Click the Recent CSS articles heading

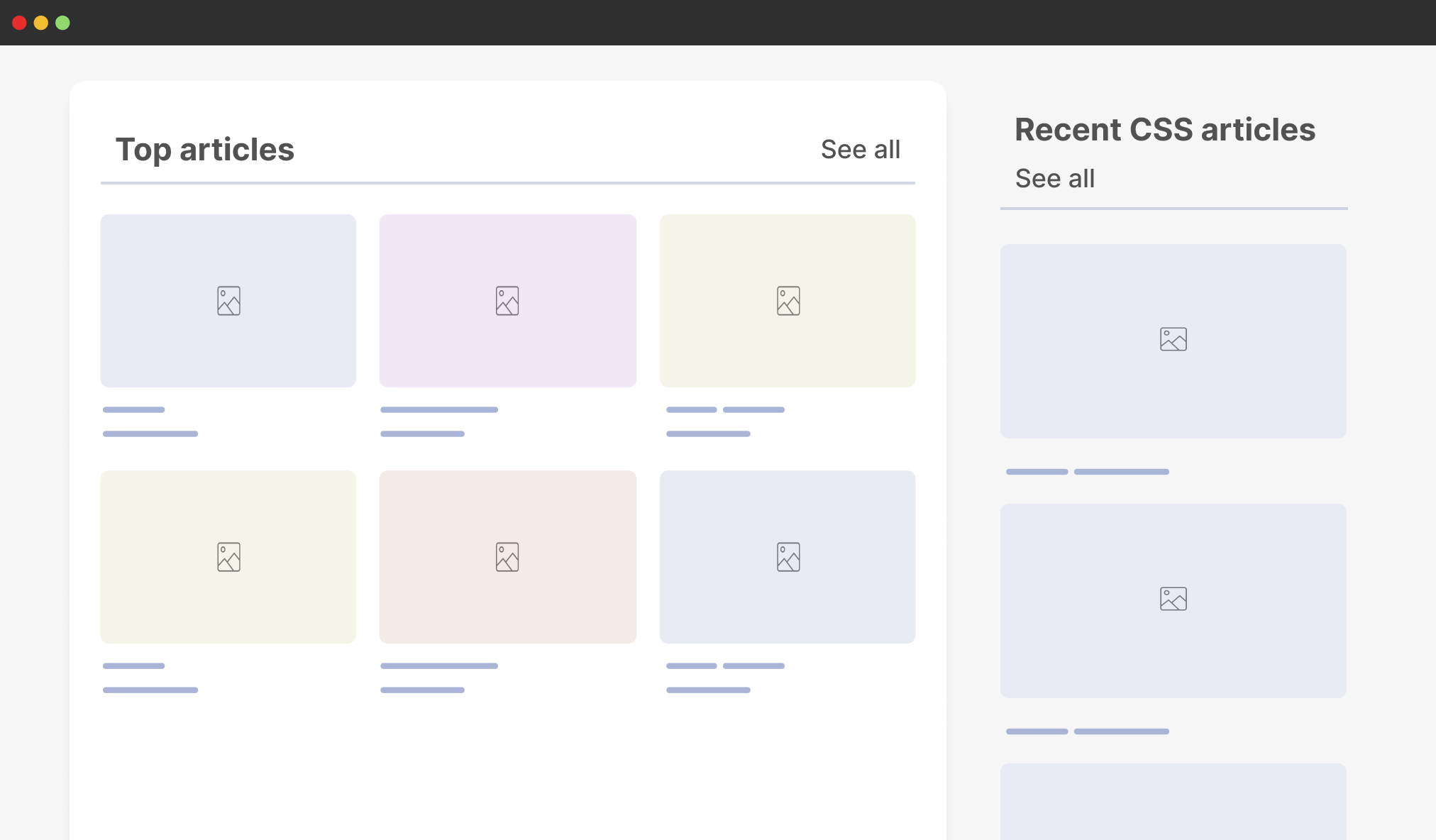[x=1165, y=130]
